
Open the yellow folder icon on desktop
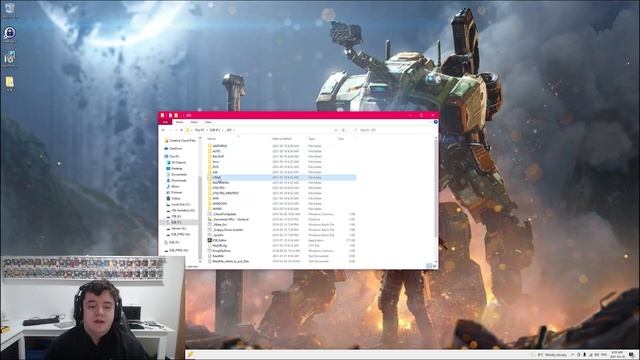click(x=9, y=82)
